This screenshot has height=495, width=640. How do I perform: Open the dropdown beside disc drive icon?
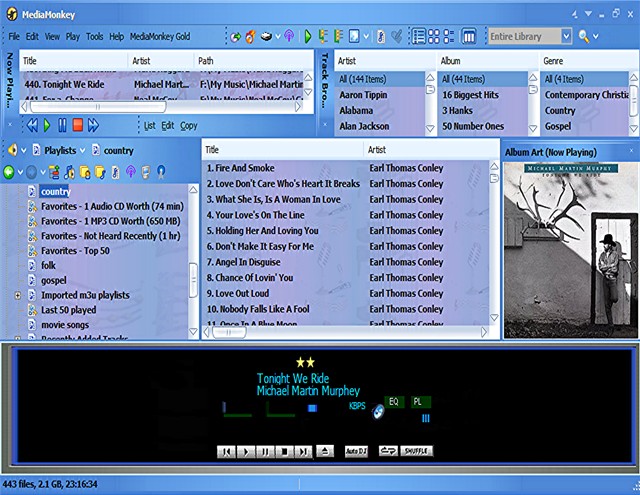[278, 36]
